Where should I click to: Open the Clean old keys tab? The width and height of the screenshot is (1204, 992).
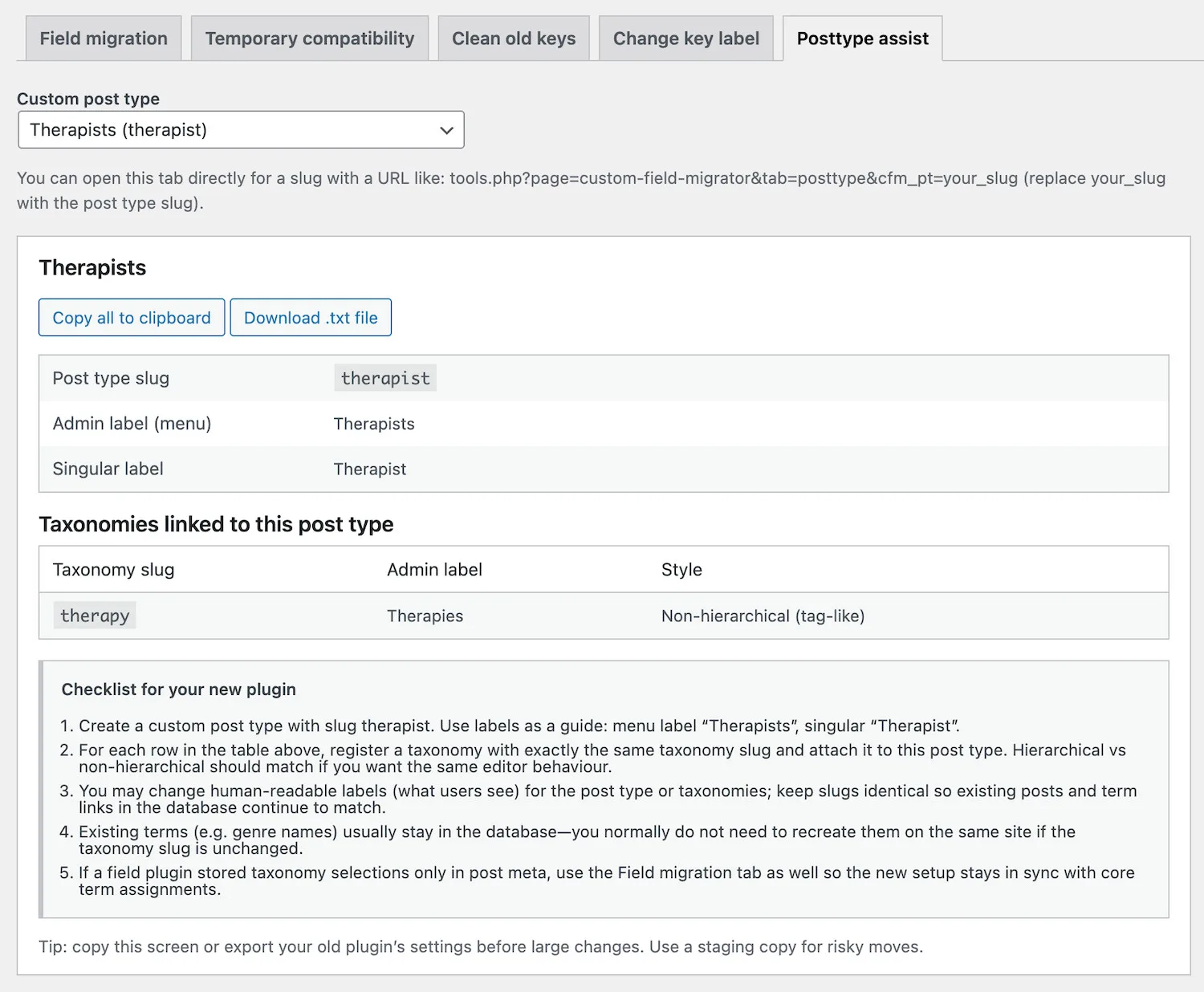[x=514, y=39]
